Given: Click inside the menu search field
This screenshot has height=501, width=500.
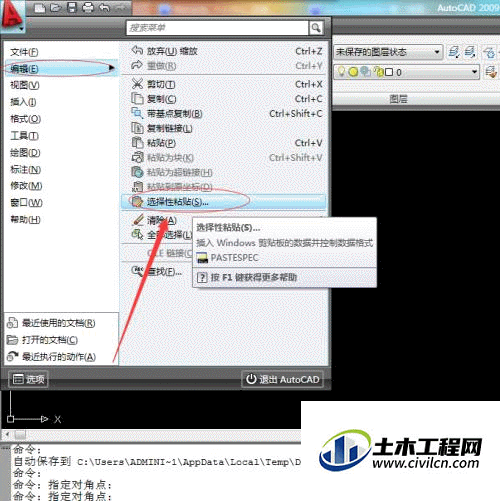Looking at the screenshot, I should [217, 28].
